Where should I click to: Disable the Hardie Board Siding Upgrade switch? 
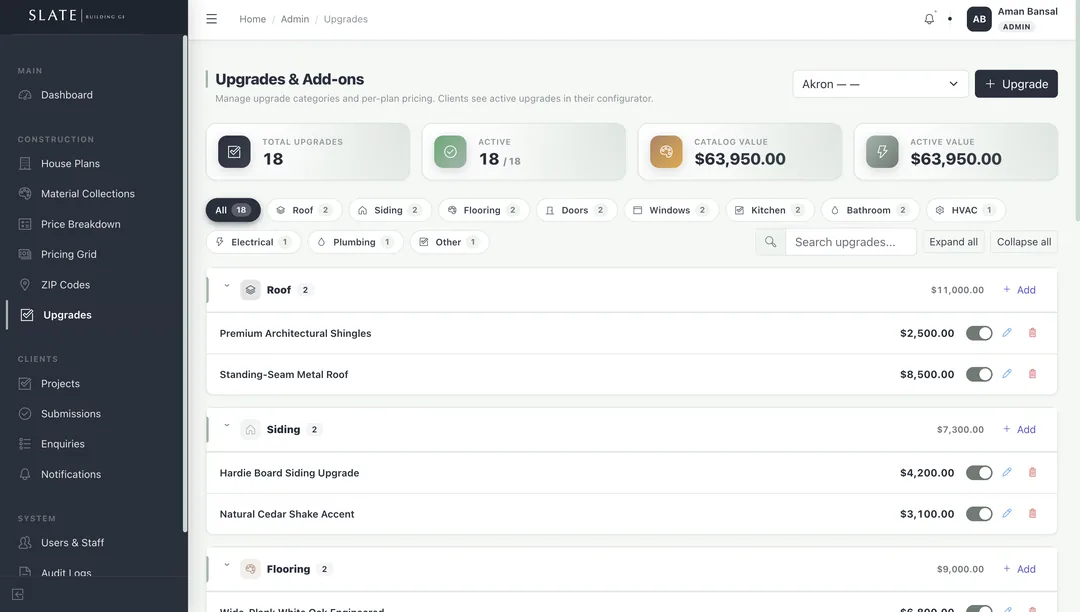[x=979, y=473]
